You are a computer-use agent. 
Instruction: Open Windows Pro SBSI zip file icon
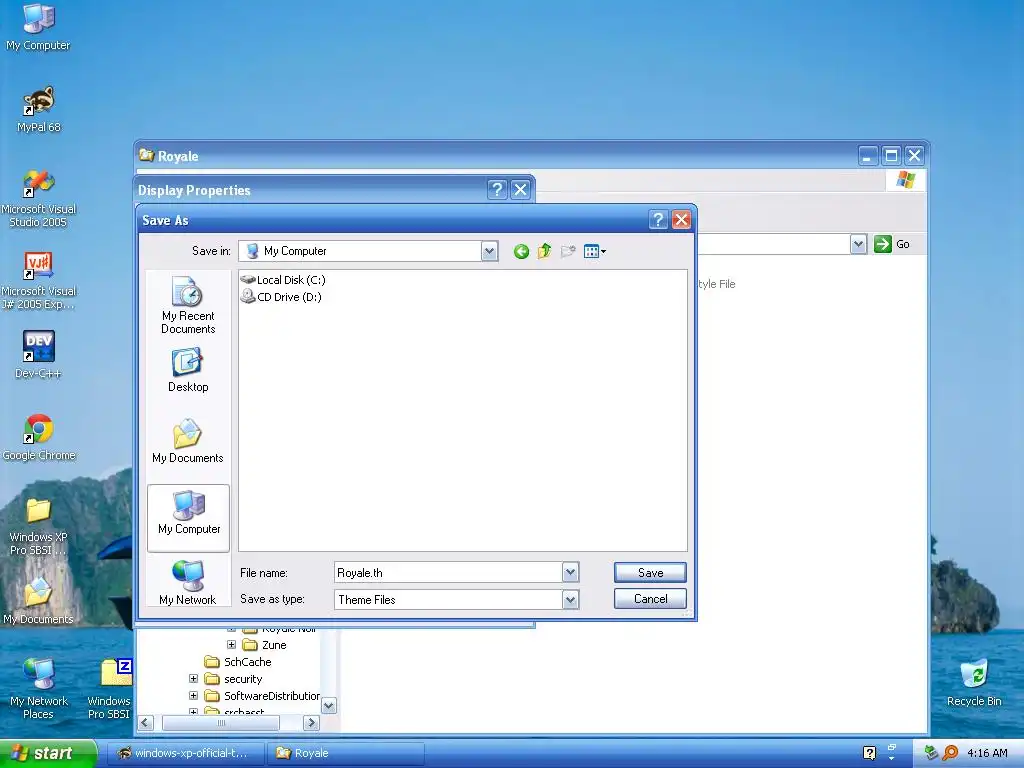pos(110,689)
